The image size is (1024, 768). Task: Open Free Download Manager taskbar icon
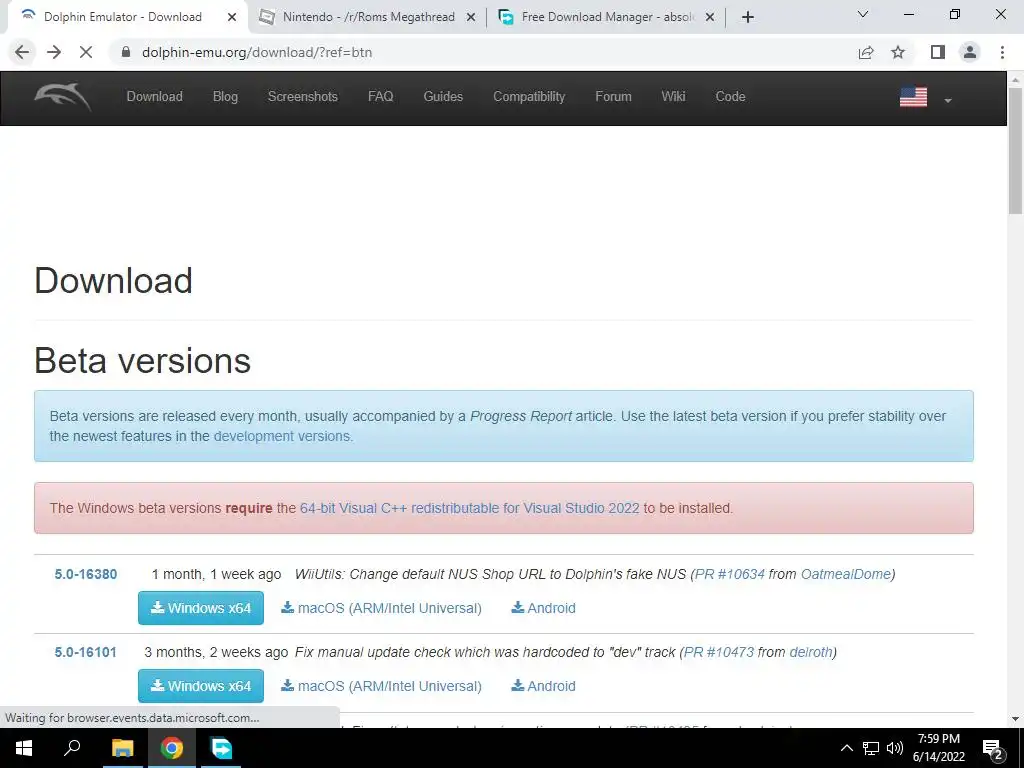coord(221,748)
